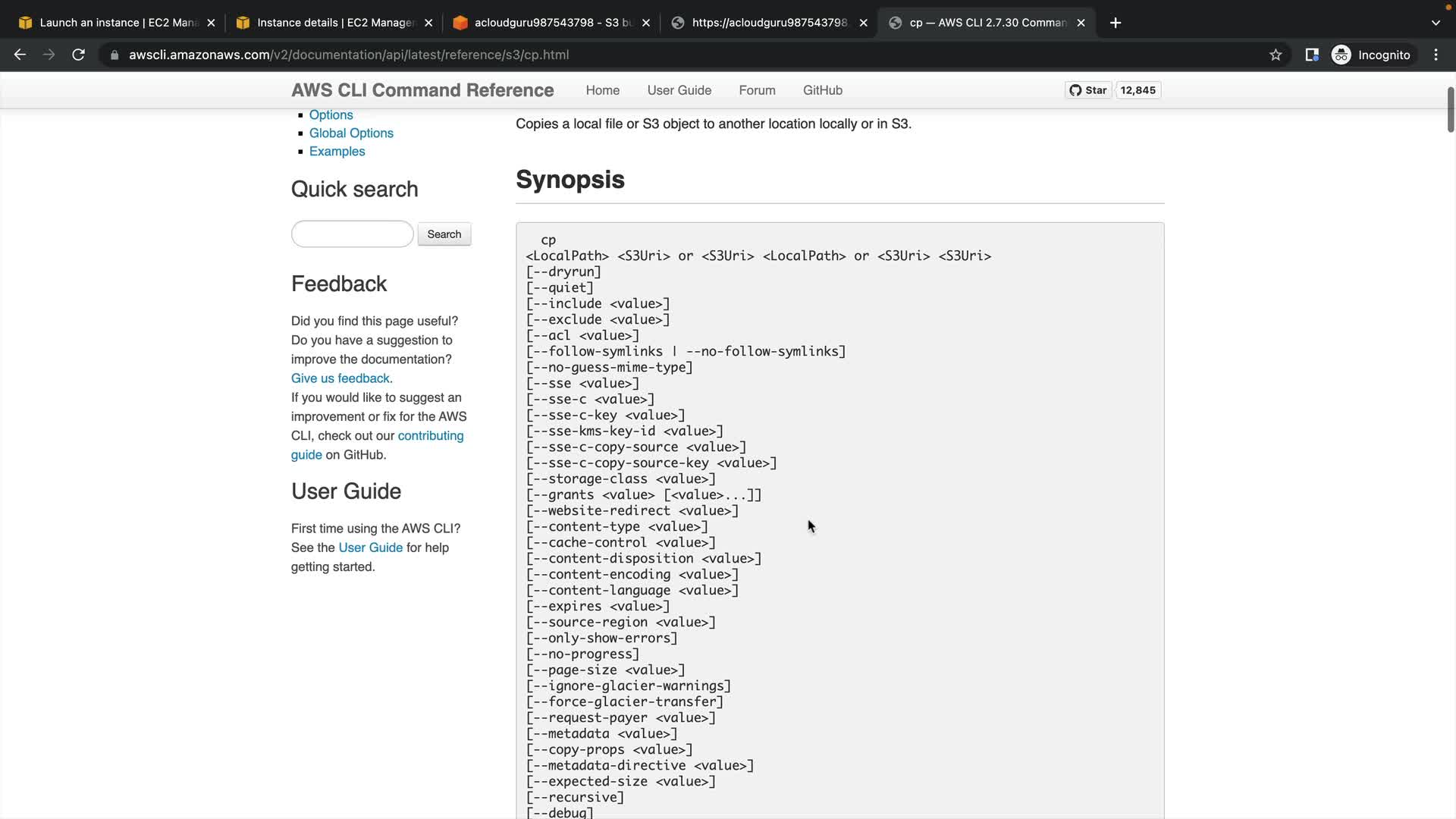Open a new tab with plus icon

tap(1115, 23)
